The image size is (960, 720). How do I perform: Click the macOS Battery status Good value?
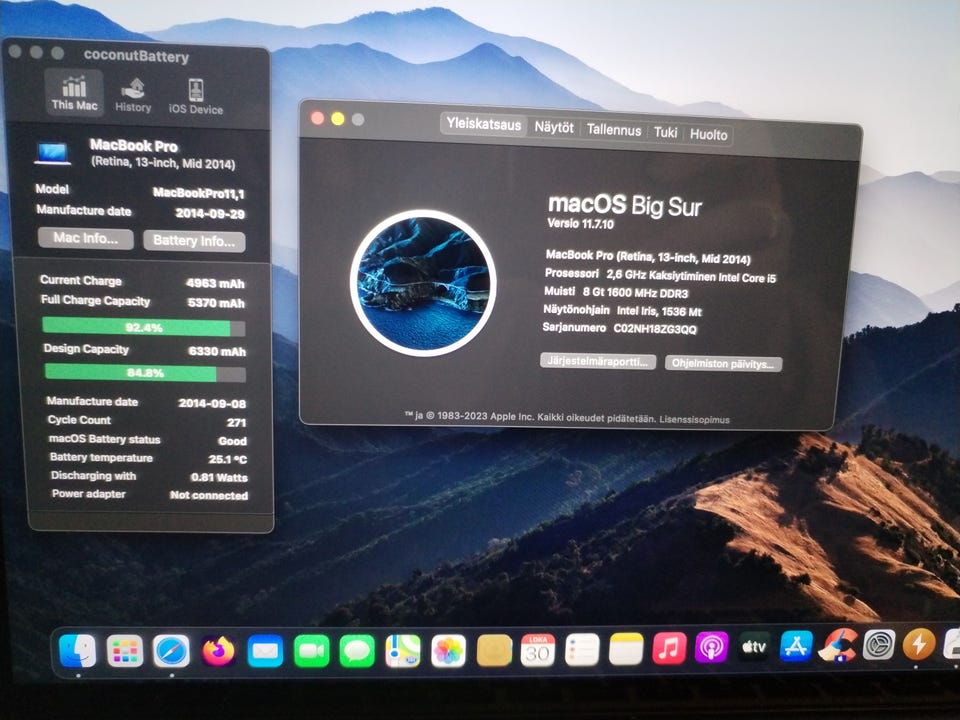point(233,441)
